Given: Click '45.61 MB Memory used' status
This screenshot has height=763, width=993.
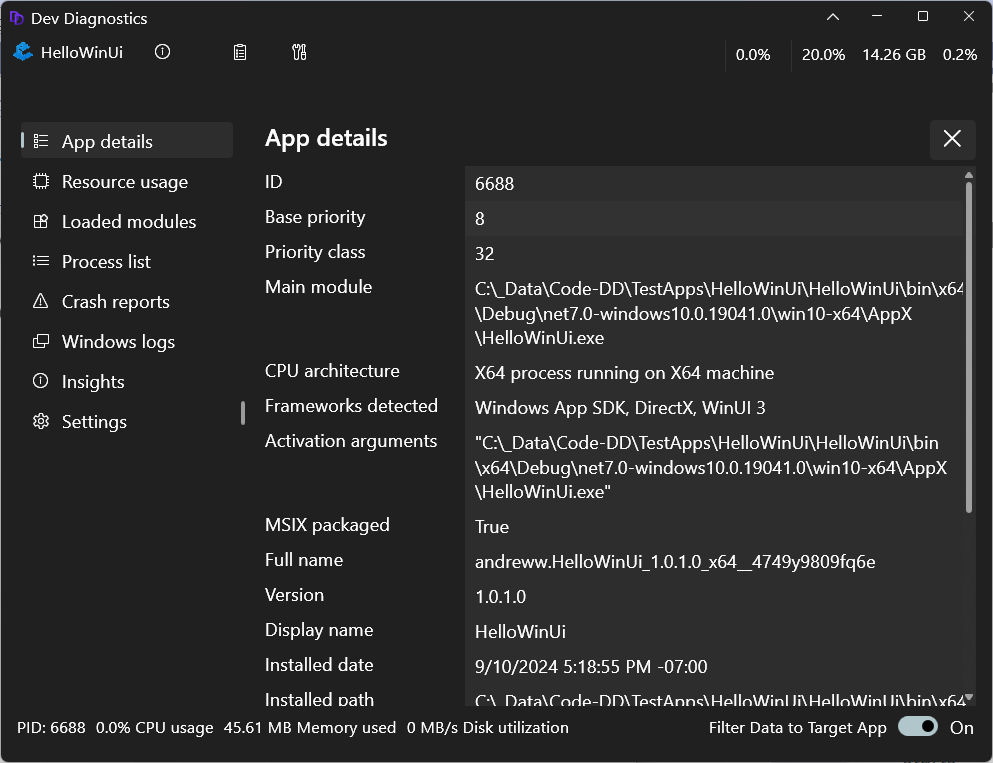Looking at the screenshot, I should pos(310,727).
